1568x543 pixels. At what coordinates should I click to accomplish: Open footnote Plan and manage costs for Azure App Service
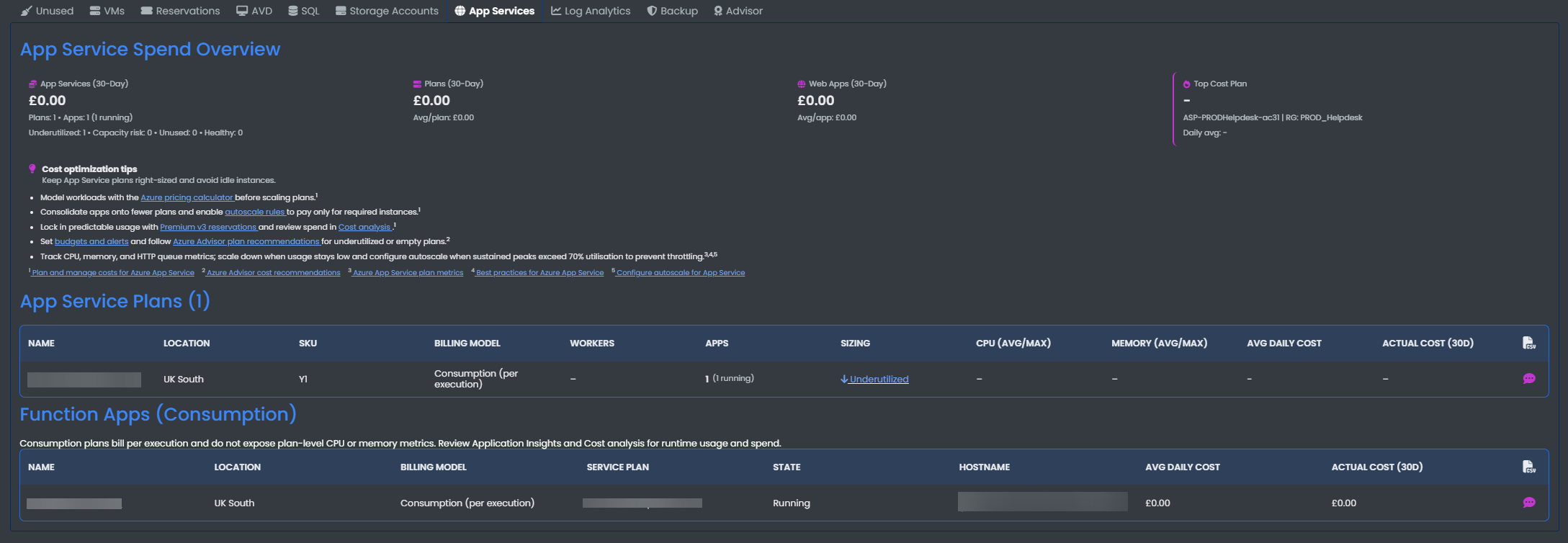tap(113, 273)
